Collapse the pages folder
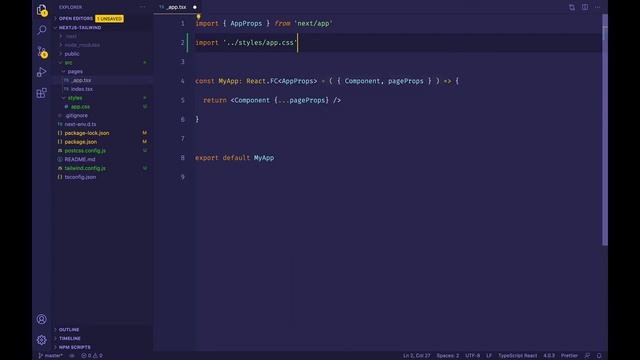The image size is (640, 360). (x=75, y=71)
